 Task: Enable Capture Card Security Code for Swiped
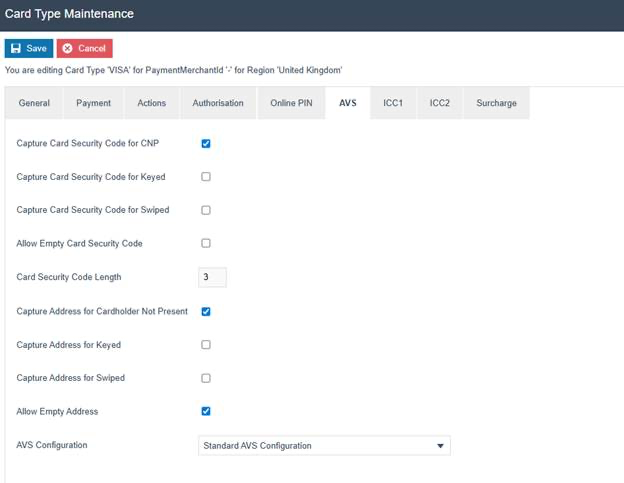point(206,210)
